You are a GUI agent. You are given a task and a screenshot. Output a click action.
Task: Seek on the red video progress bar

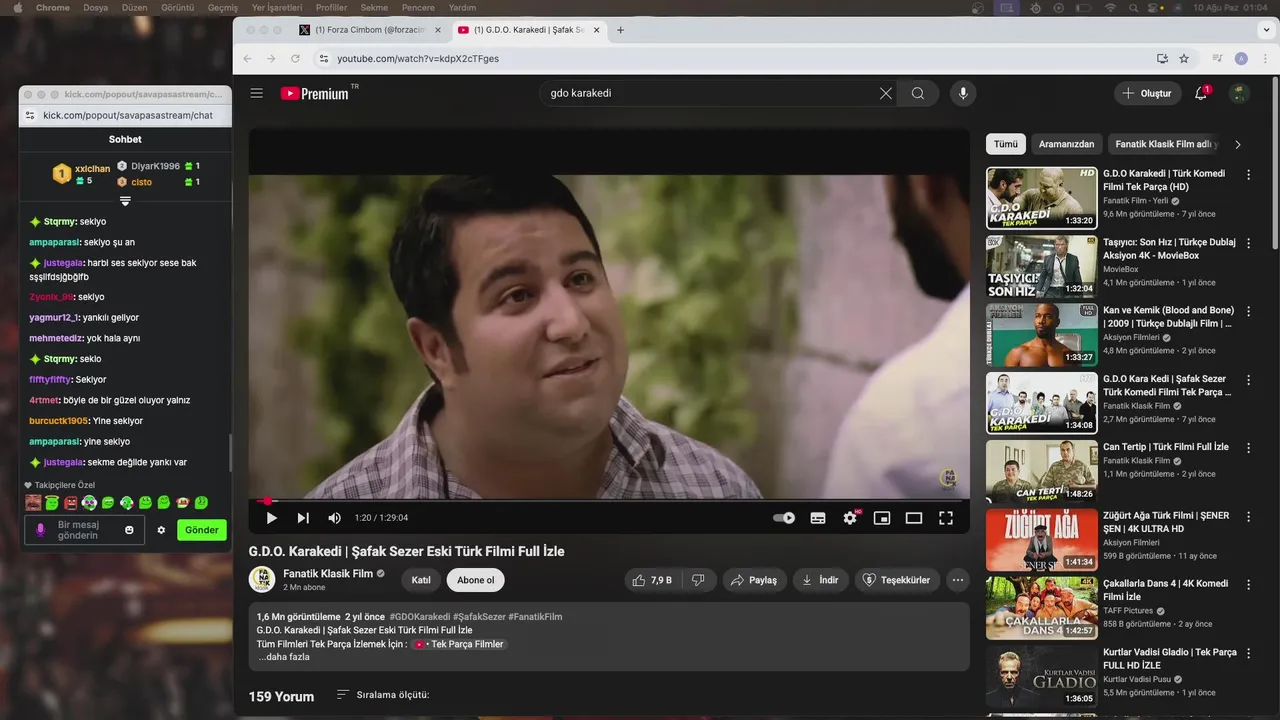609,501
